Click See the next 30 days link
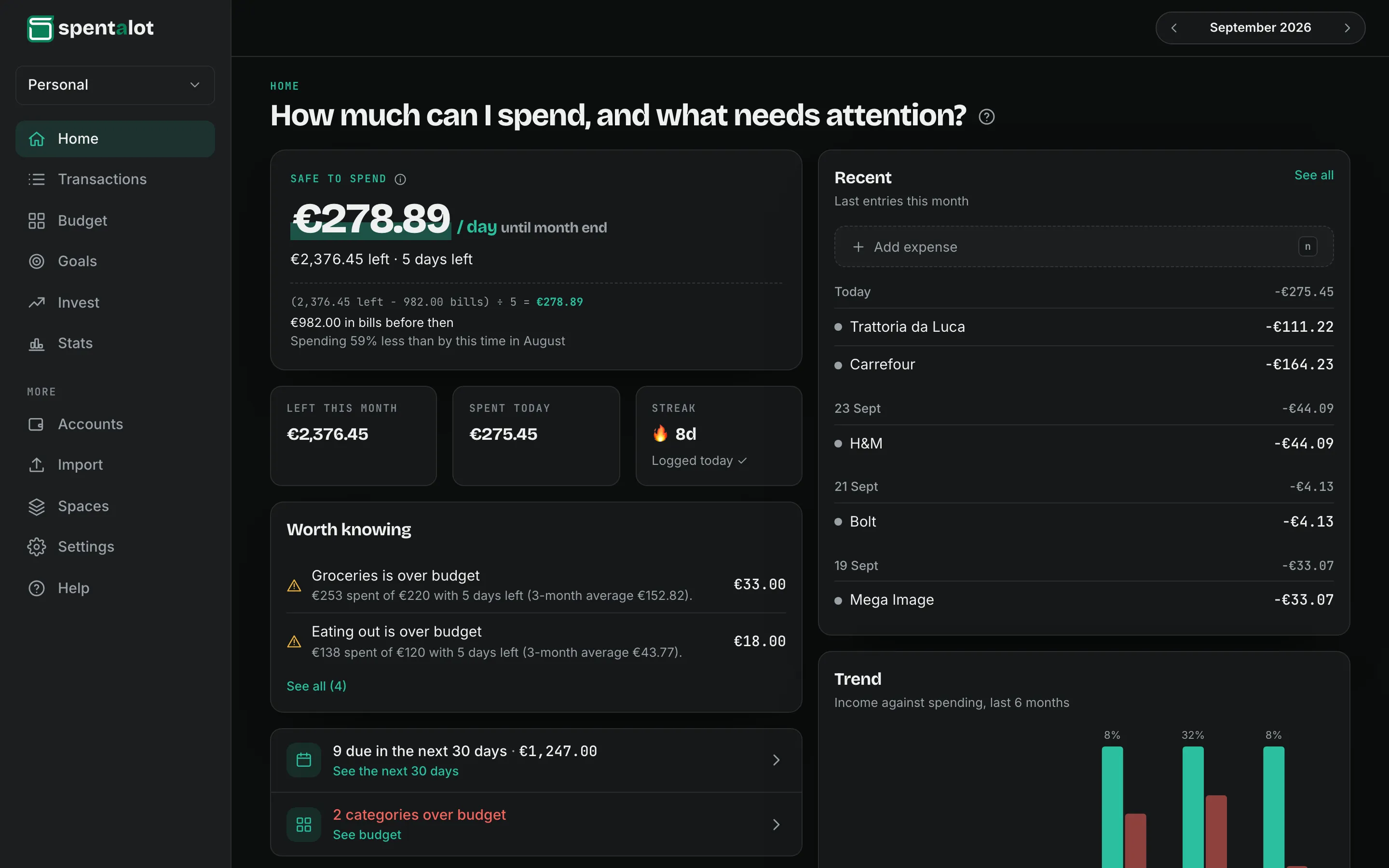This screenshot has width=1389, height=868. point(395,771)
